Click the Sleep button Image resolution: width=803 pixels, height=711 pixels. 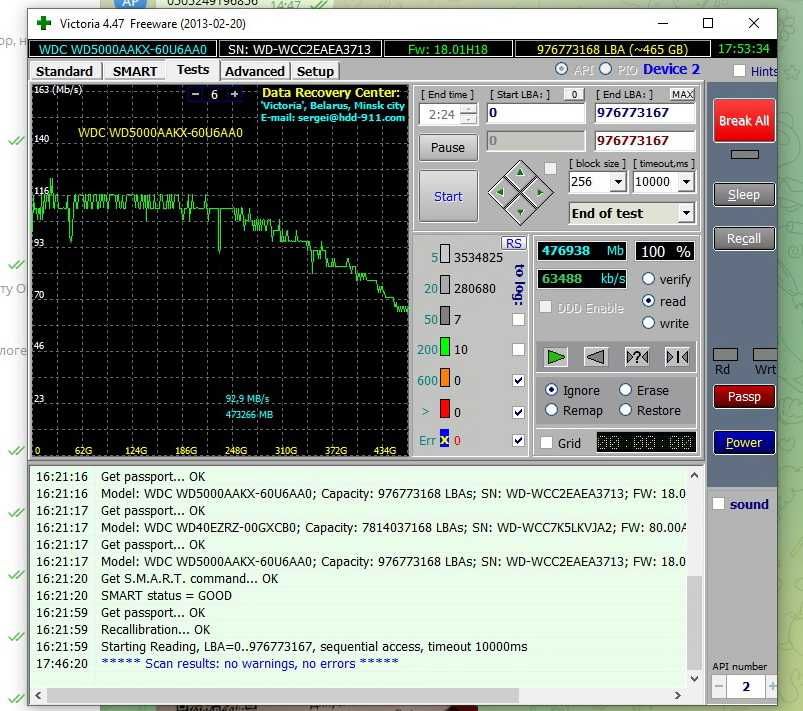point(744,195)
